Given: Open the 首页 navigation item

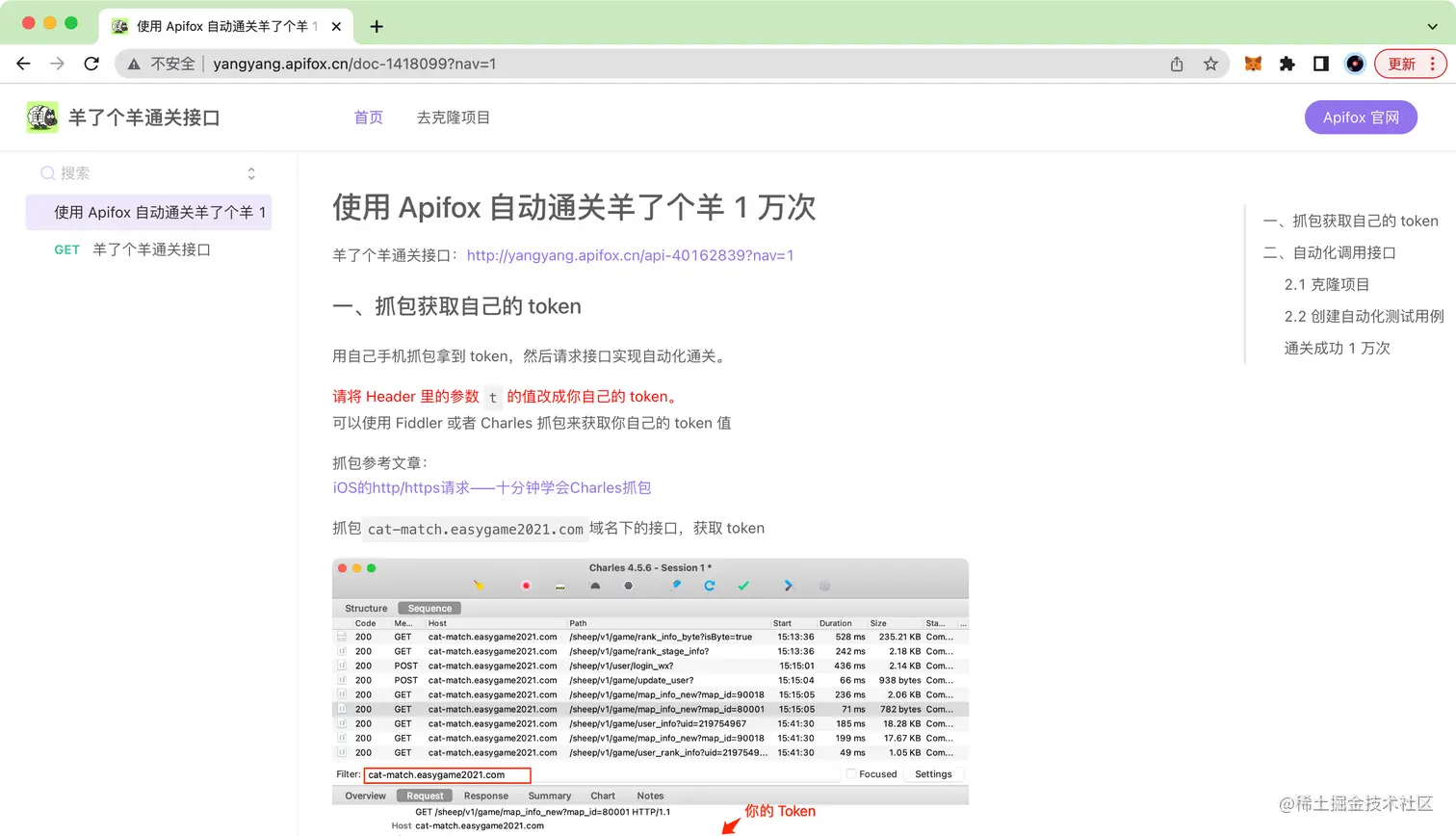Looking at the screenshot, I should point(369,118).
